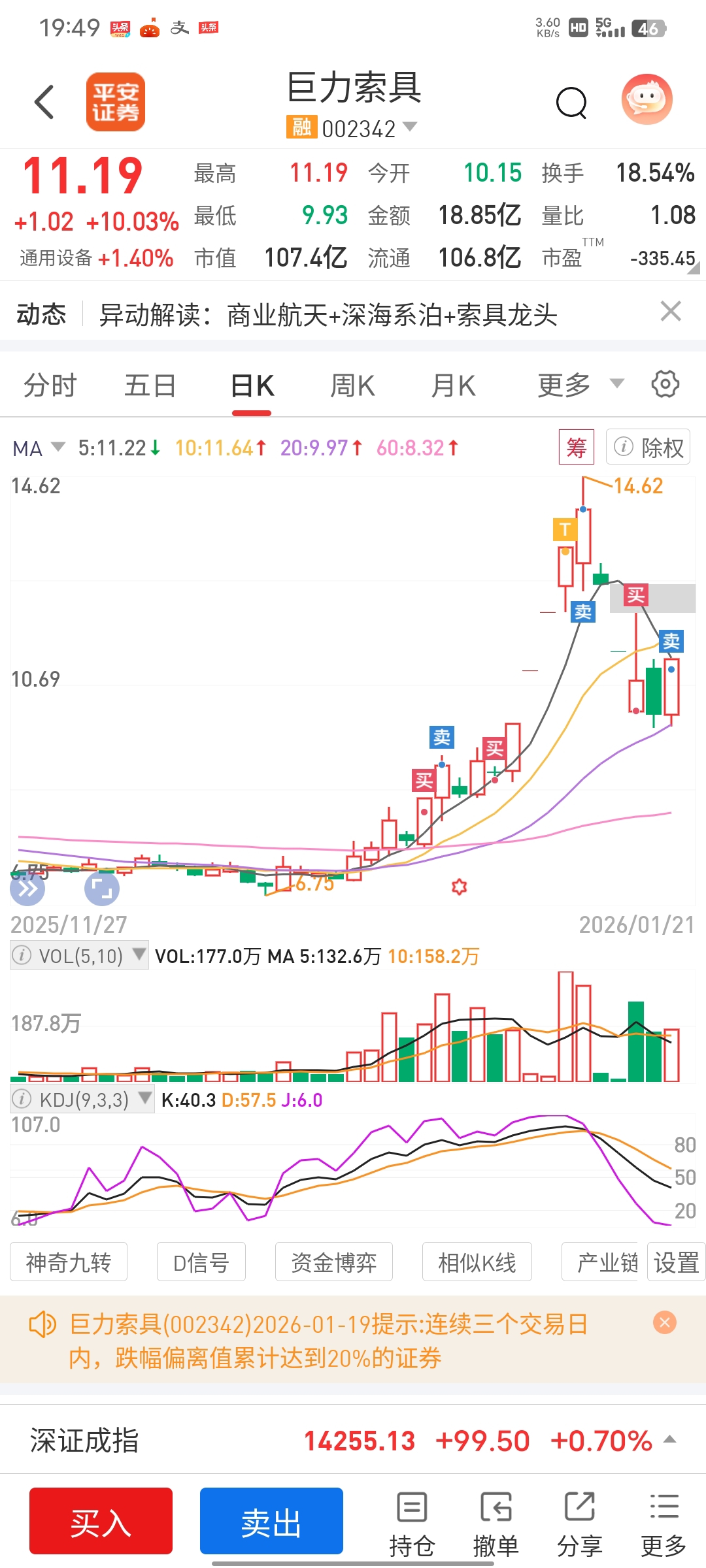Viewport: 706px width, 1568px height.
Task: Select D信号 indicator
Action: pos(201,1262)
